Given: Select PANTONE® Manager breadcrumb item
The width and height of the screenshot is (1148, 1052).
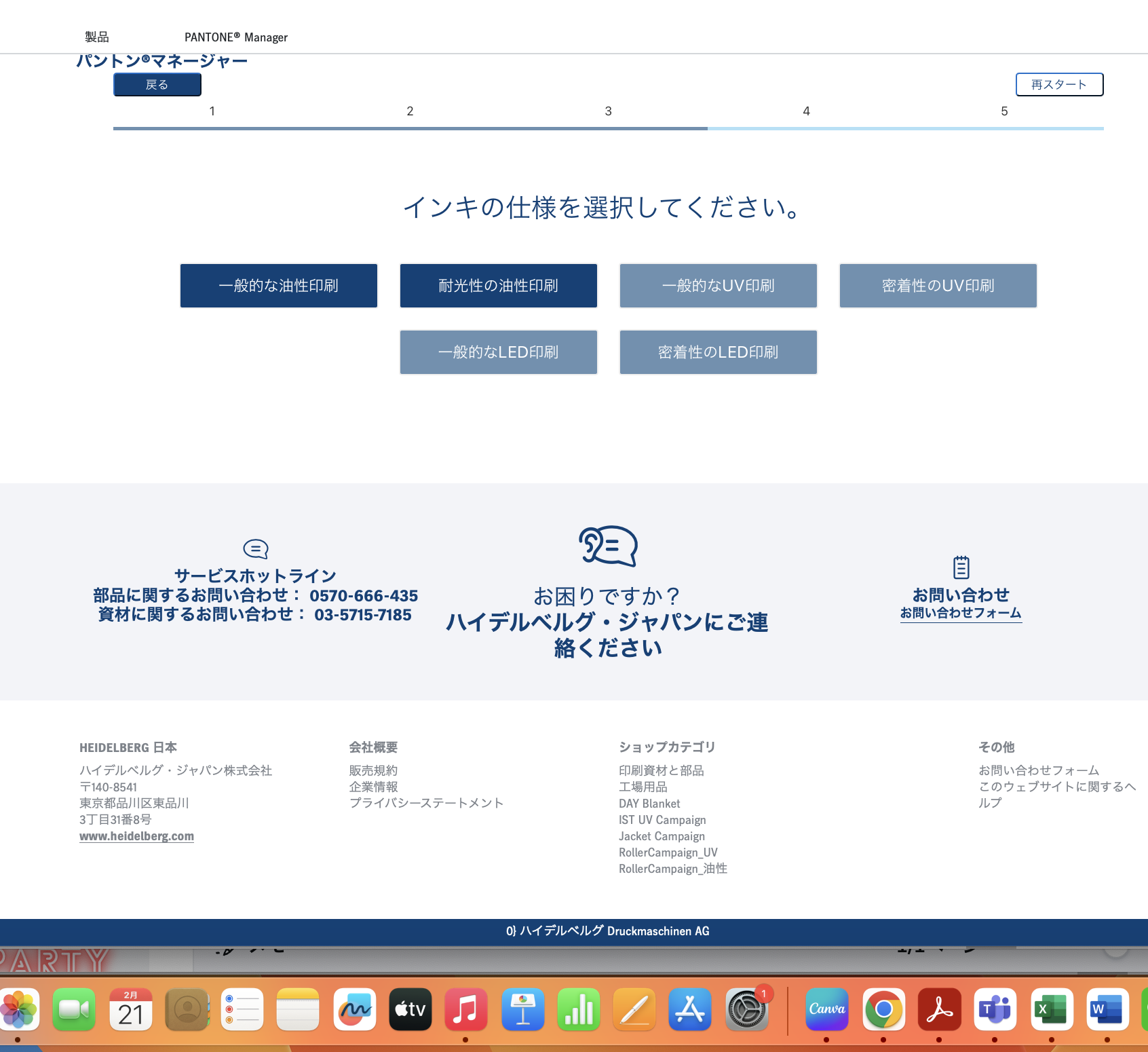Looking at the screenshot, I should 236,37.
